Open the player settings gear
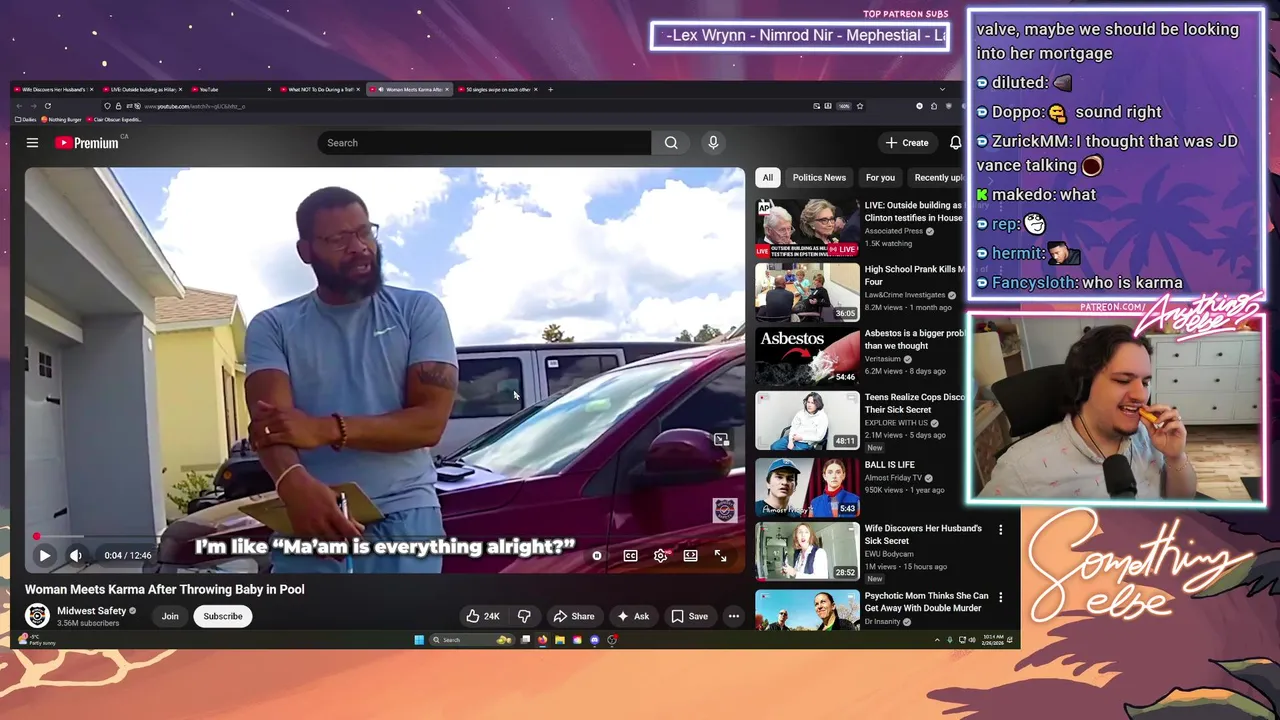 coord(660,556)
